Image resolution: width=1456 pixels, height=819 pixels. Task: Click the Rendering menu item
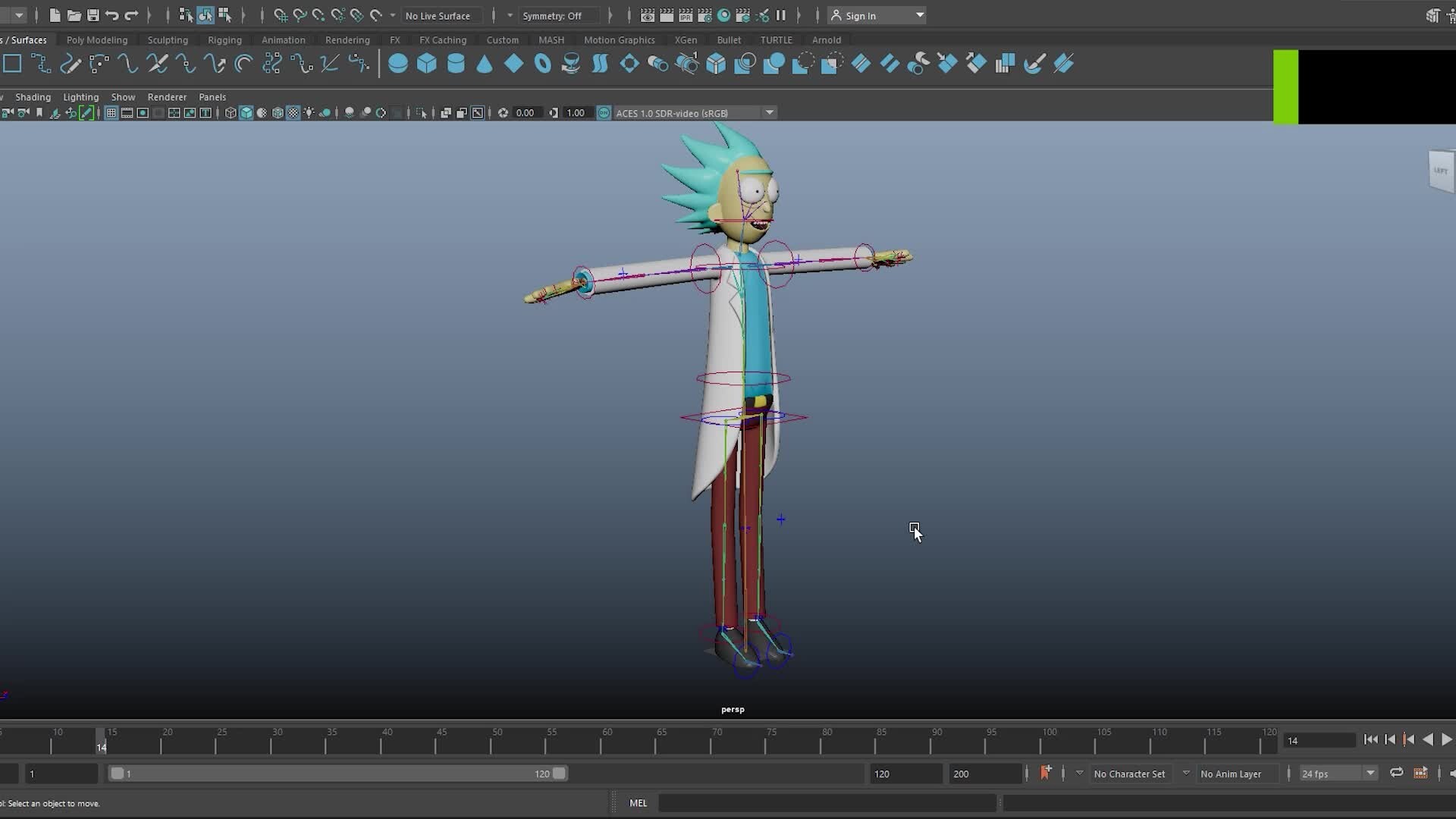click(x=347, y=40)
